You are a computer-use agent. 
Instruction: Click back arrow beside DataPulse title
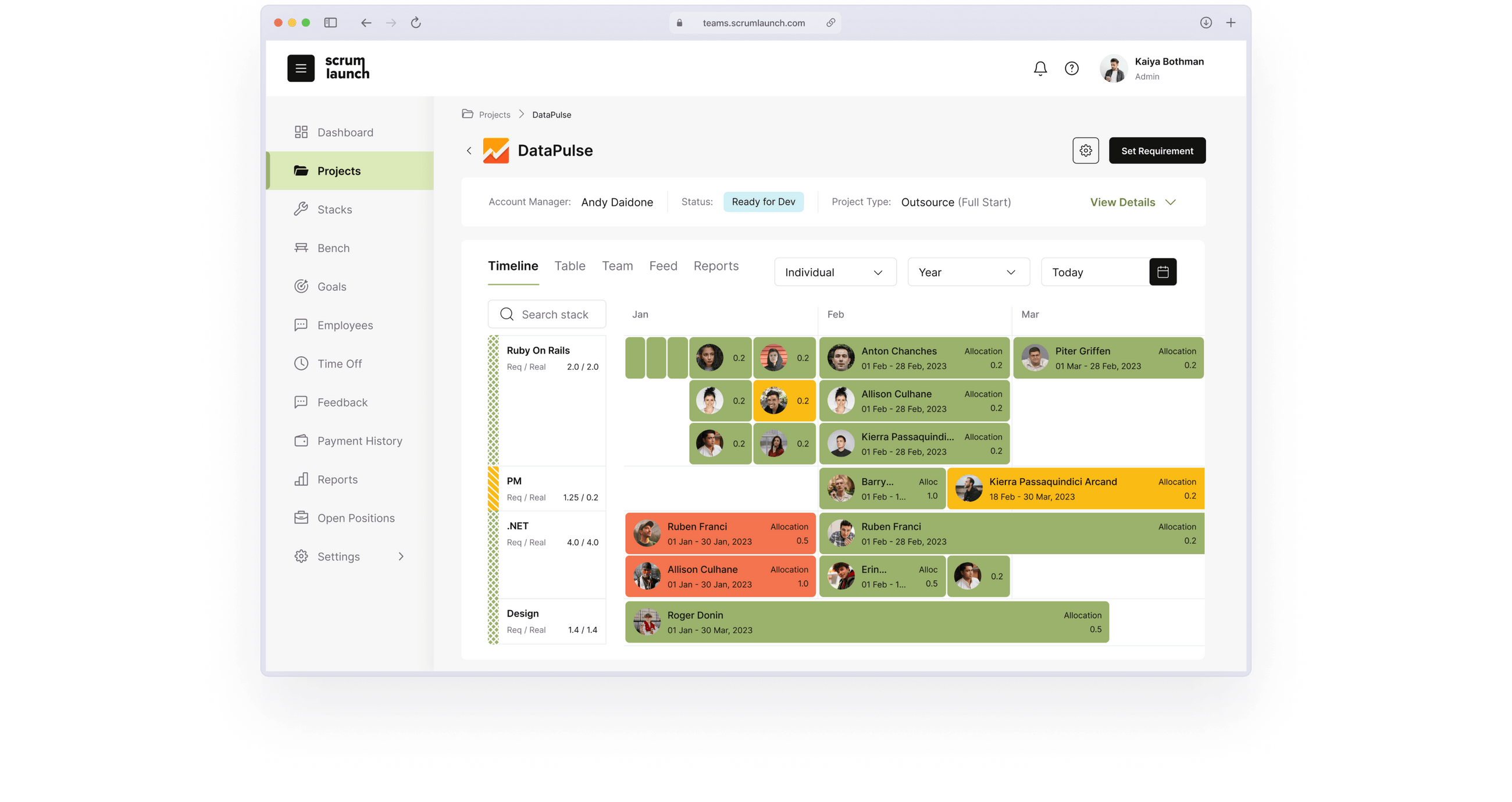[469, 151]
